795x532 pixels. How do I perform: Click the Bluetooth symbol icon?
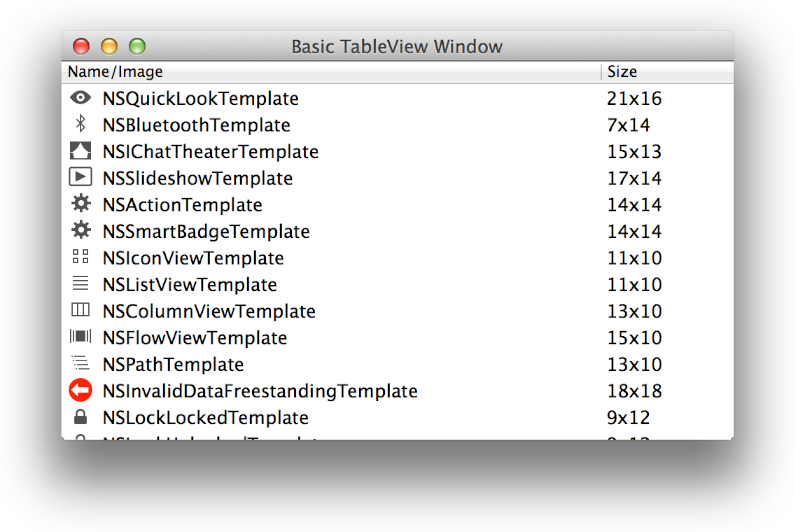pyautogui.click(x=81, y=124)
